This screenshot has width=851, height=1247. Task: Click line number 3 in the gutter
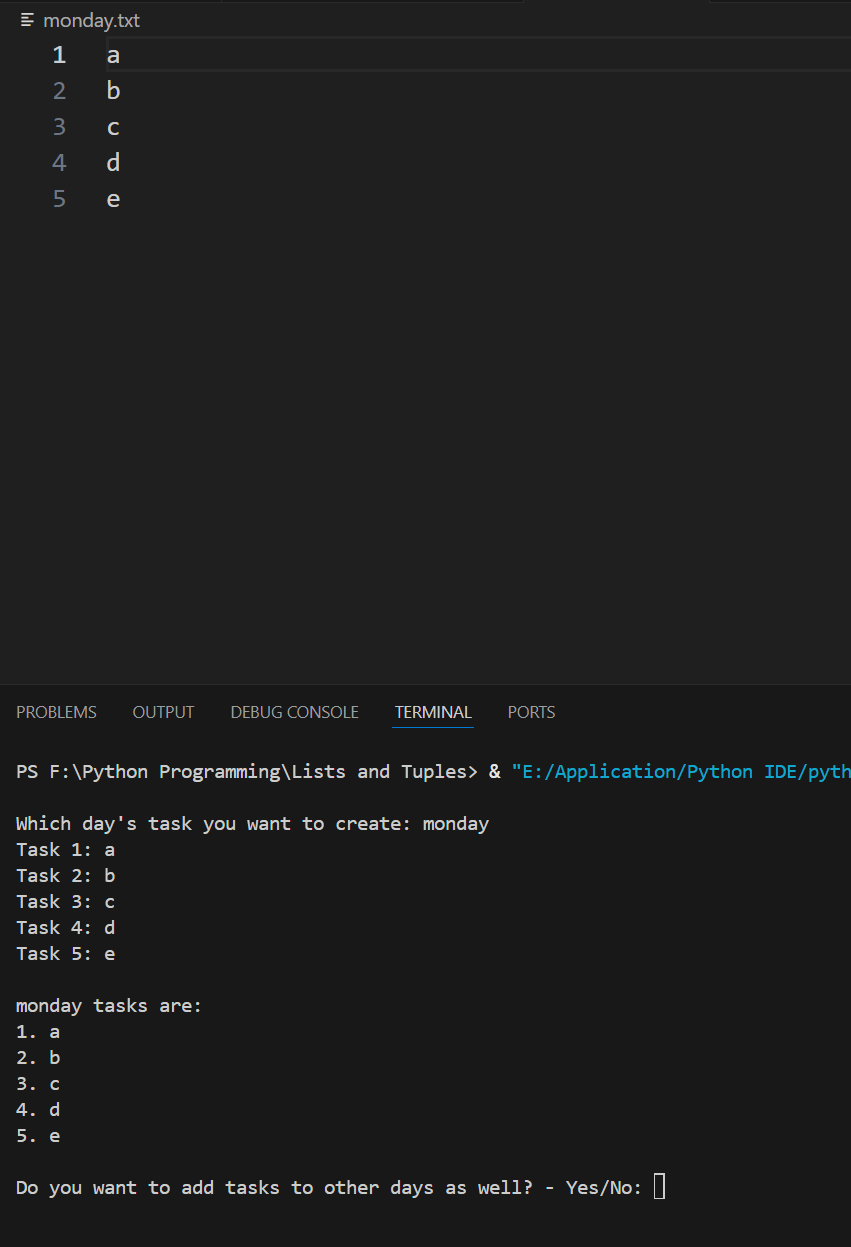[59, 127]
